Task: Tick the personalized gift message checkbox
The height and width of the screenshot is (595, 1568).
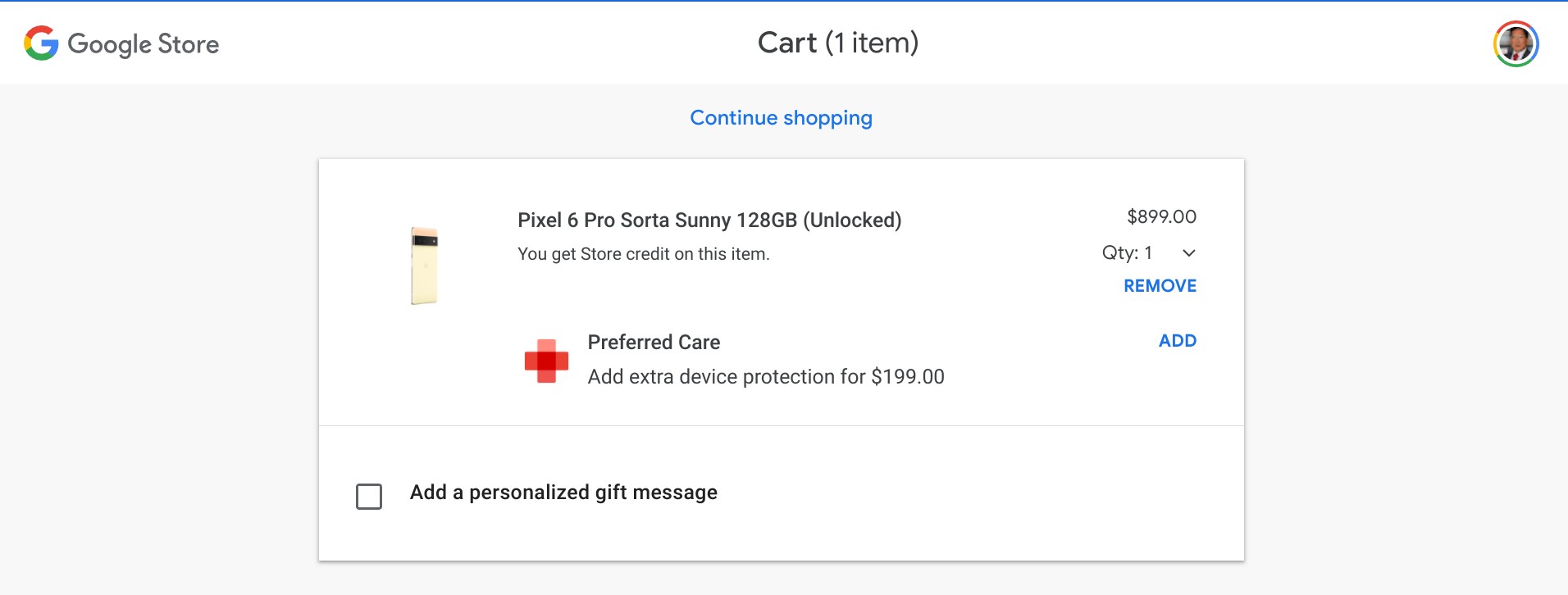Action: (369, 496)
